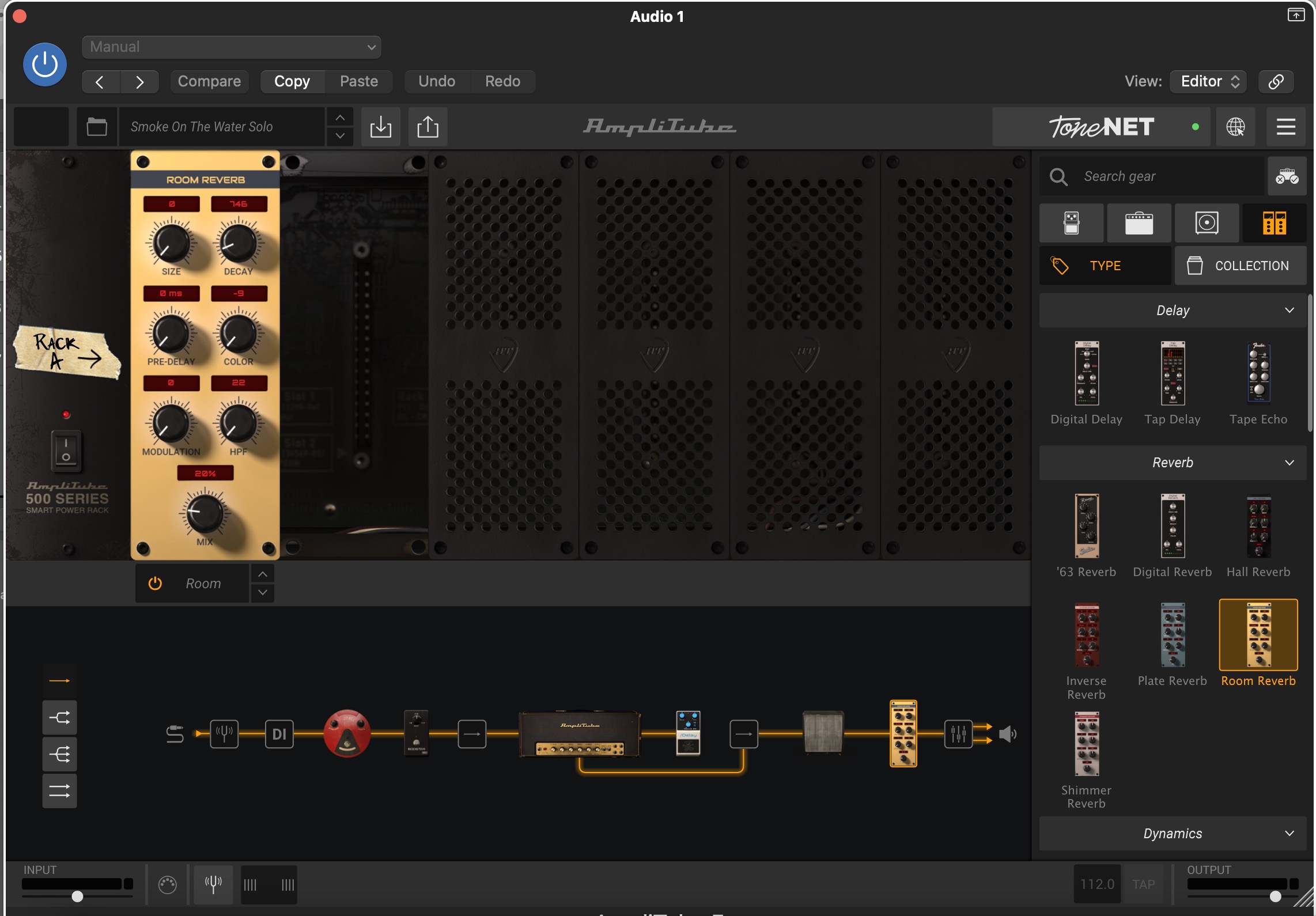Click the Room Reverb DECAY knob
This screenshot has height=916, width=1316.
[x=238, y=243]
